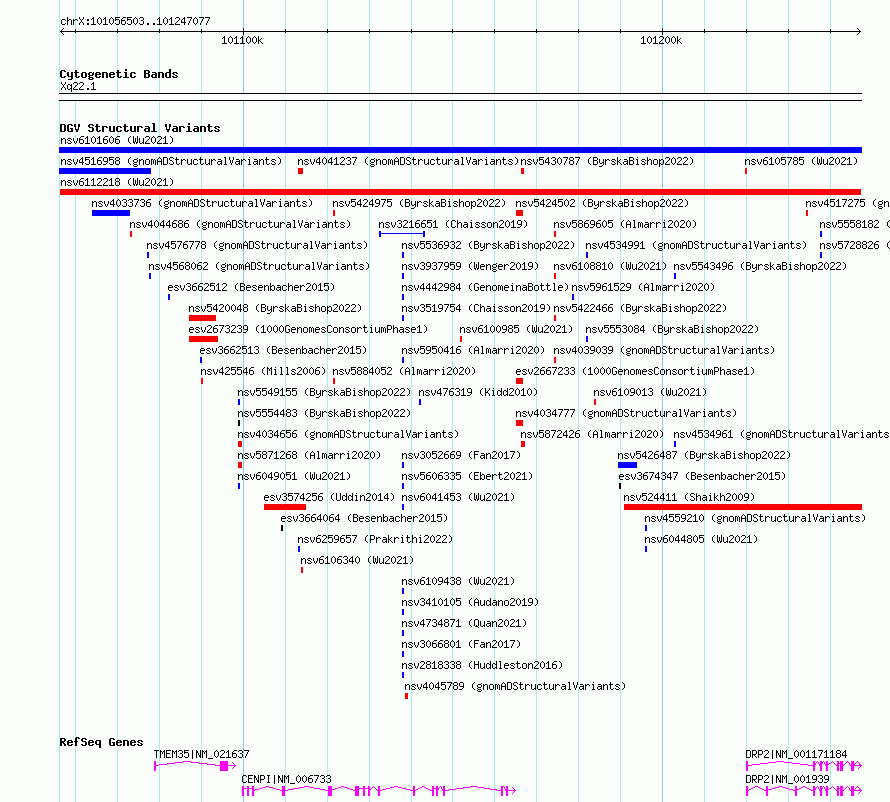Image resolution: width=890 pixels, height=802 pixels.
Task: Open esv2673239 (1000GenomesConsortiumPhase1) variant
Action: tap(308, 329)
